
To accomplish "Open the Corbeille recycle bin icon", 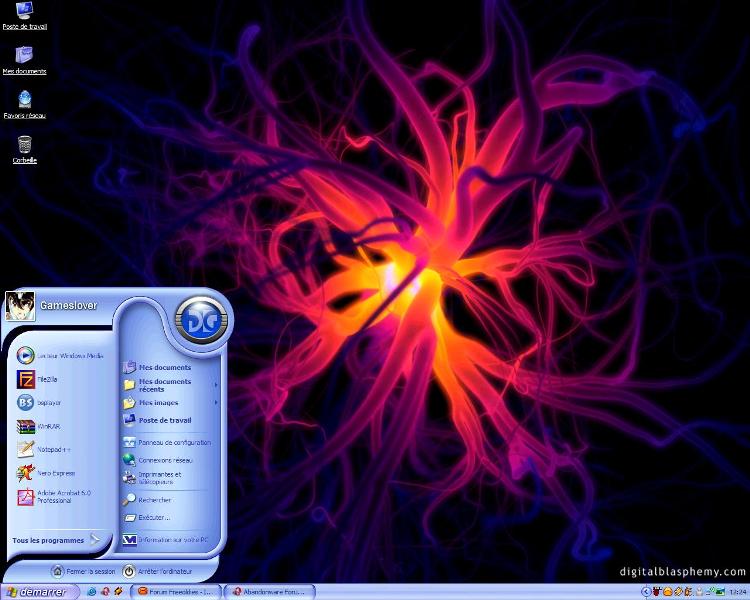I will tap(24, 149).
